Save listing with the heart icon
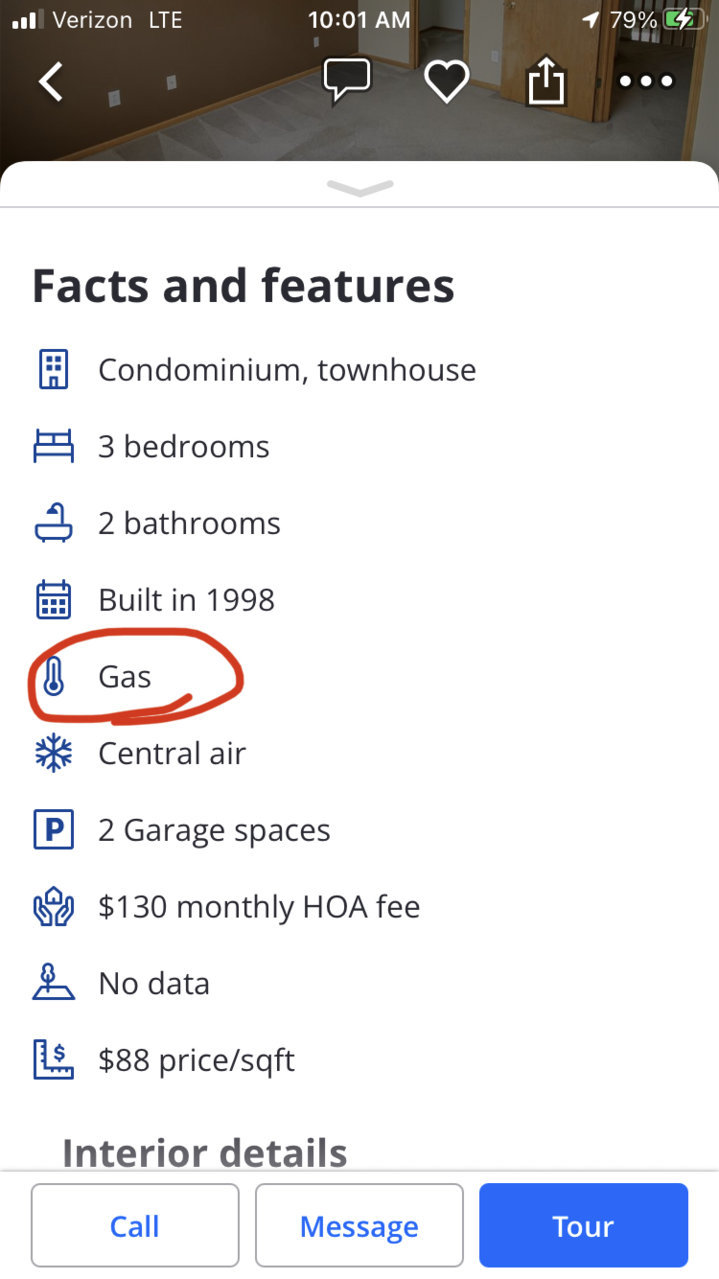The width and height of the screenshot is (719, 1279). [x=446, y=81]
